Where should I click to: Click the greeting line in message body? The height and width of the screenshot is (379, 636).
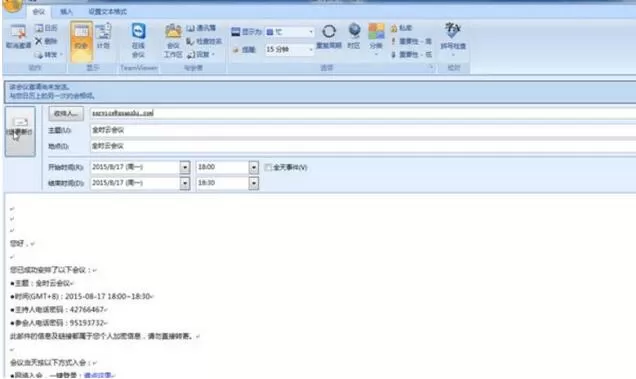coord(19,243)
